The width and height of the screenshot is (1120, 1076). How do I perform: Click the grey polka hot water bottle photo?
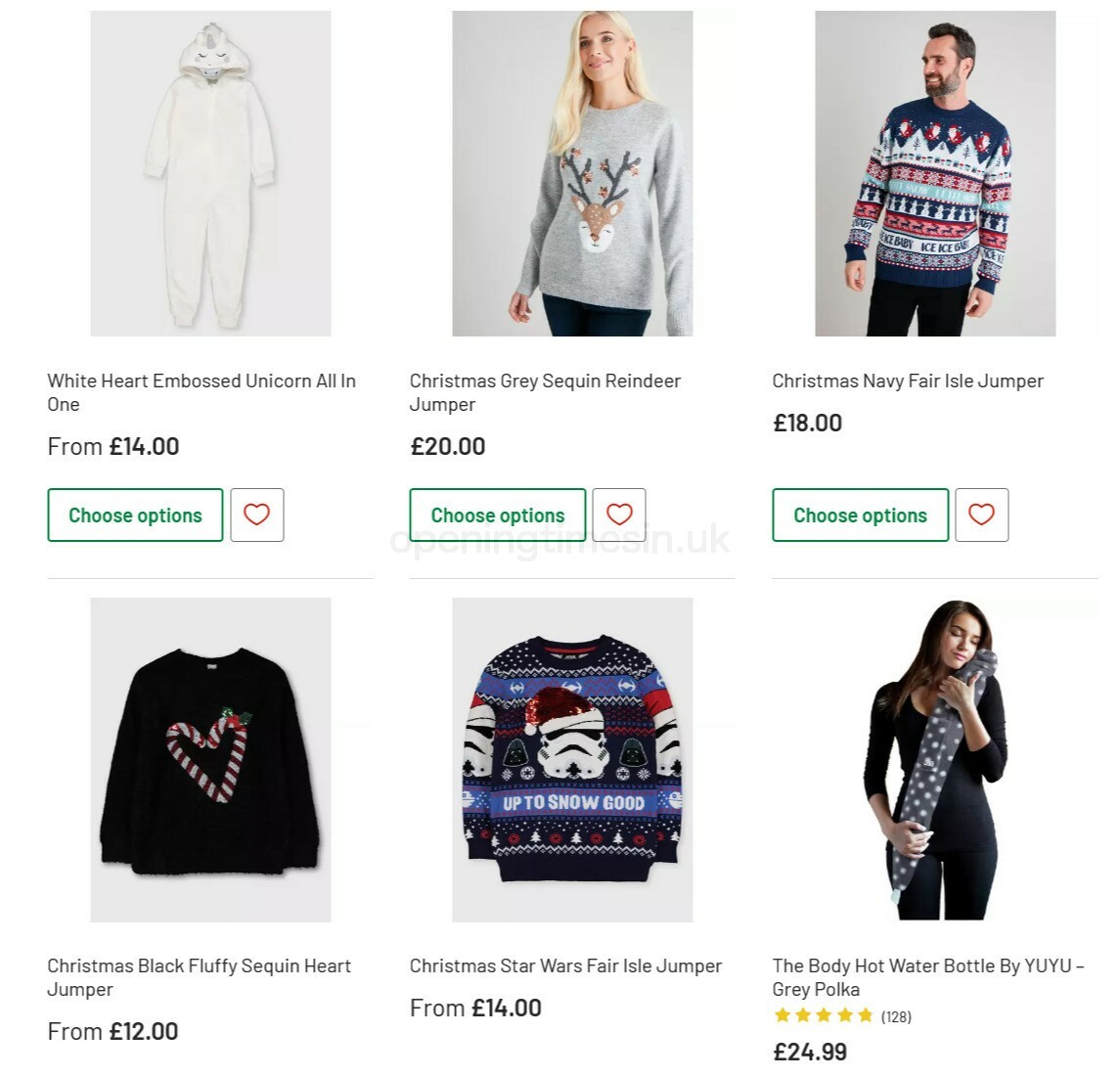934,761
